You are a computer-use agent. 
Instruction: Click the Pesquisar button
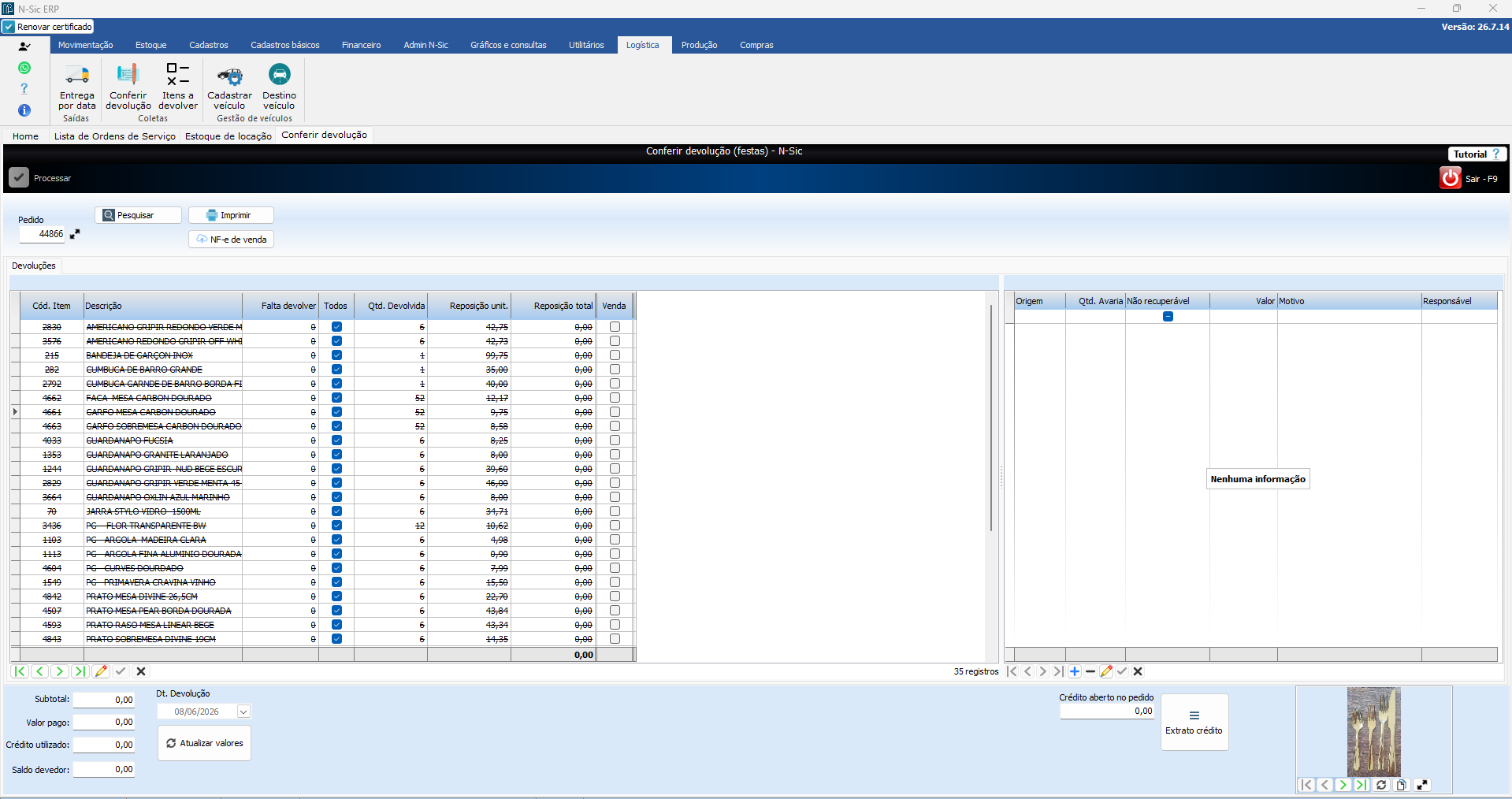(x=139, y=215)
